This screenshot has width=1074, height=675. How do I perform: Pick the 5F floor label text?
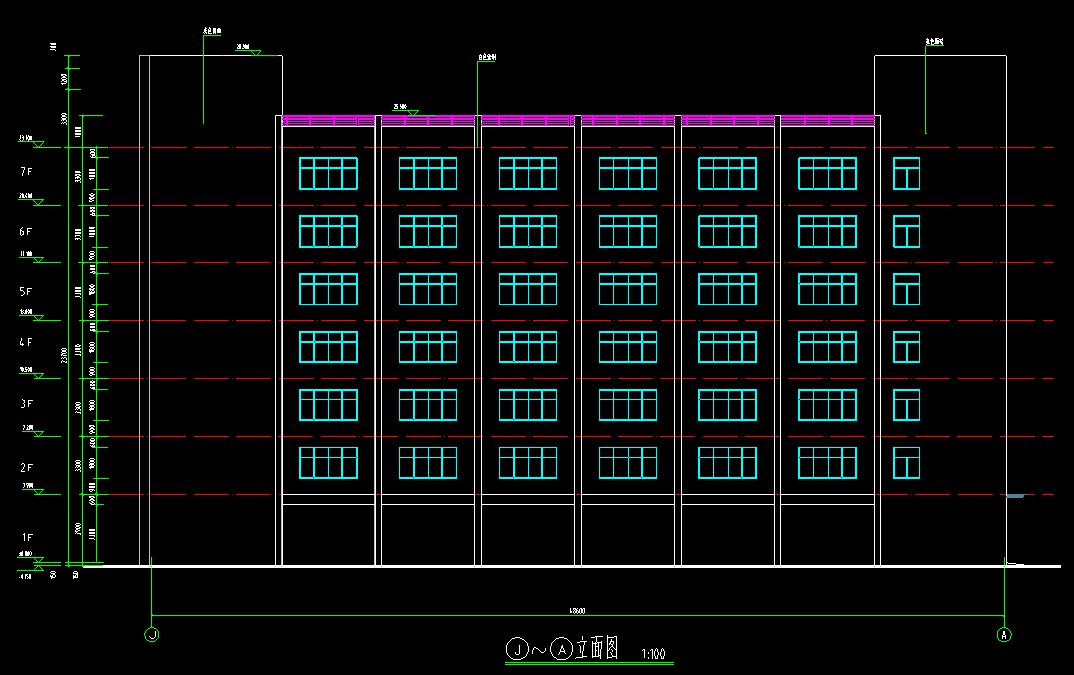(27, 292)
